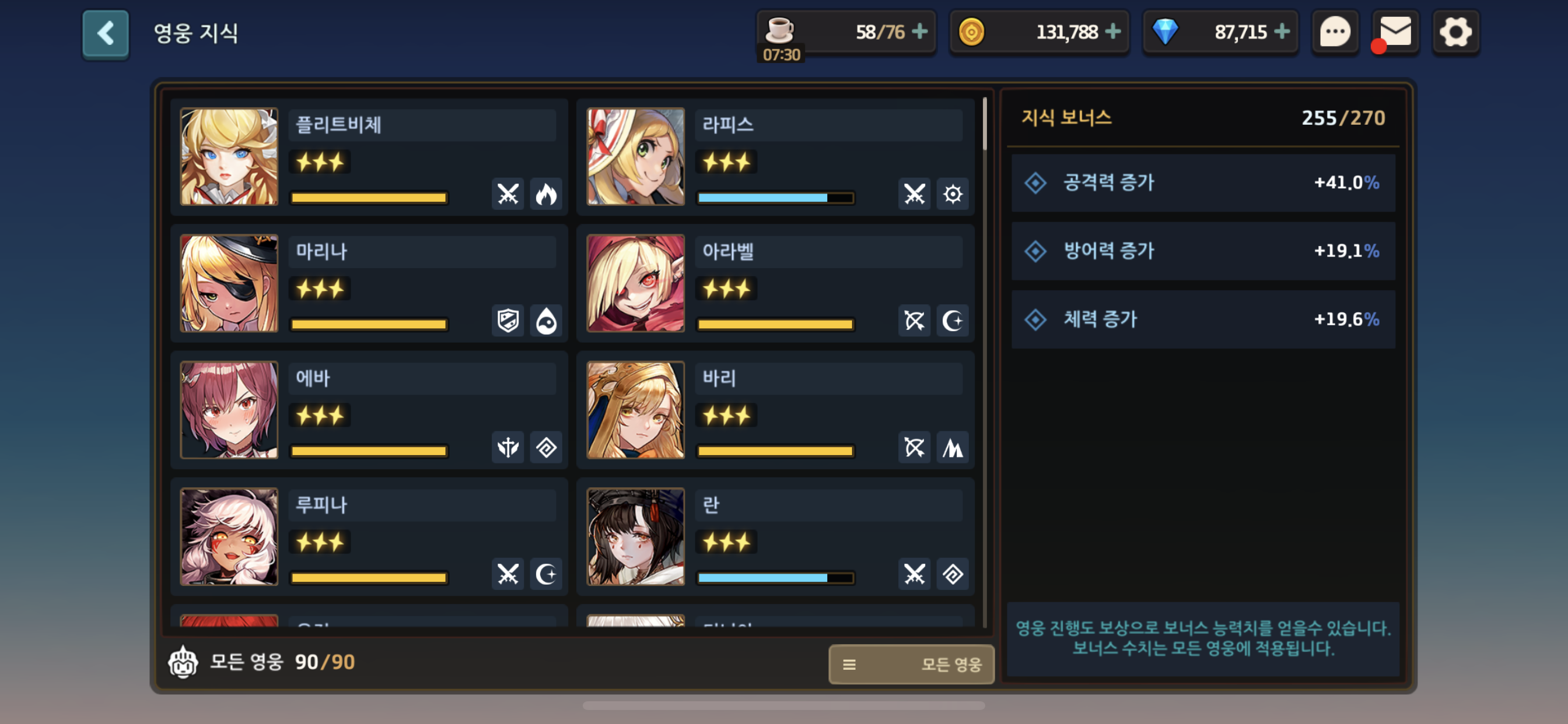Go back using the arrow button
This screenshot has width=1568, height=724.
point(106,33)
